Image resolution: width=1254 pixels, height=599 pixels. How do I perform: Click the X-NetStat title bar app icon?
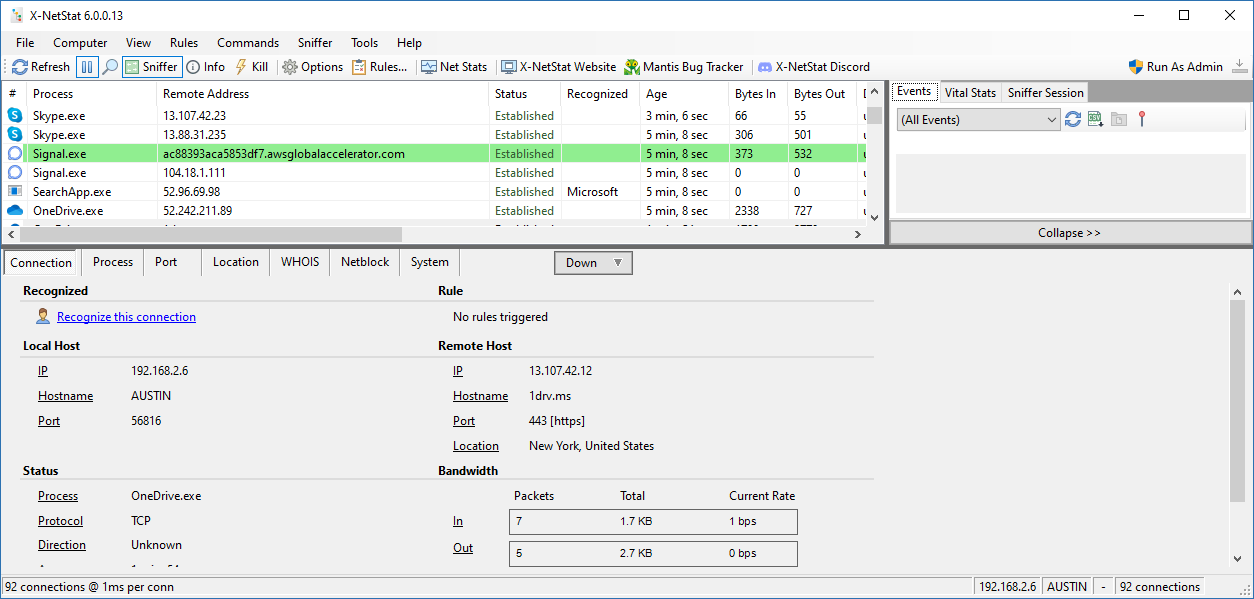tap(16, 16)
